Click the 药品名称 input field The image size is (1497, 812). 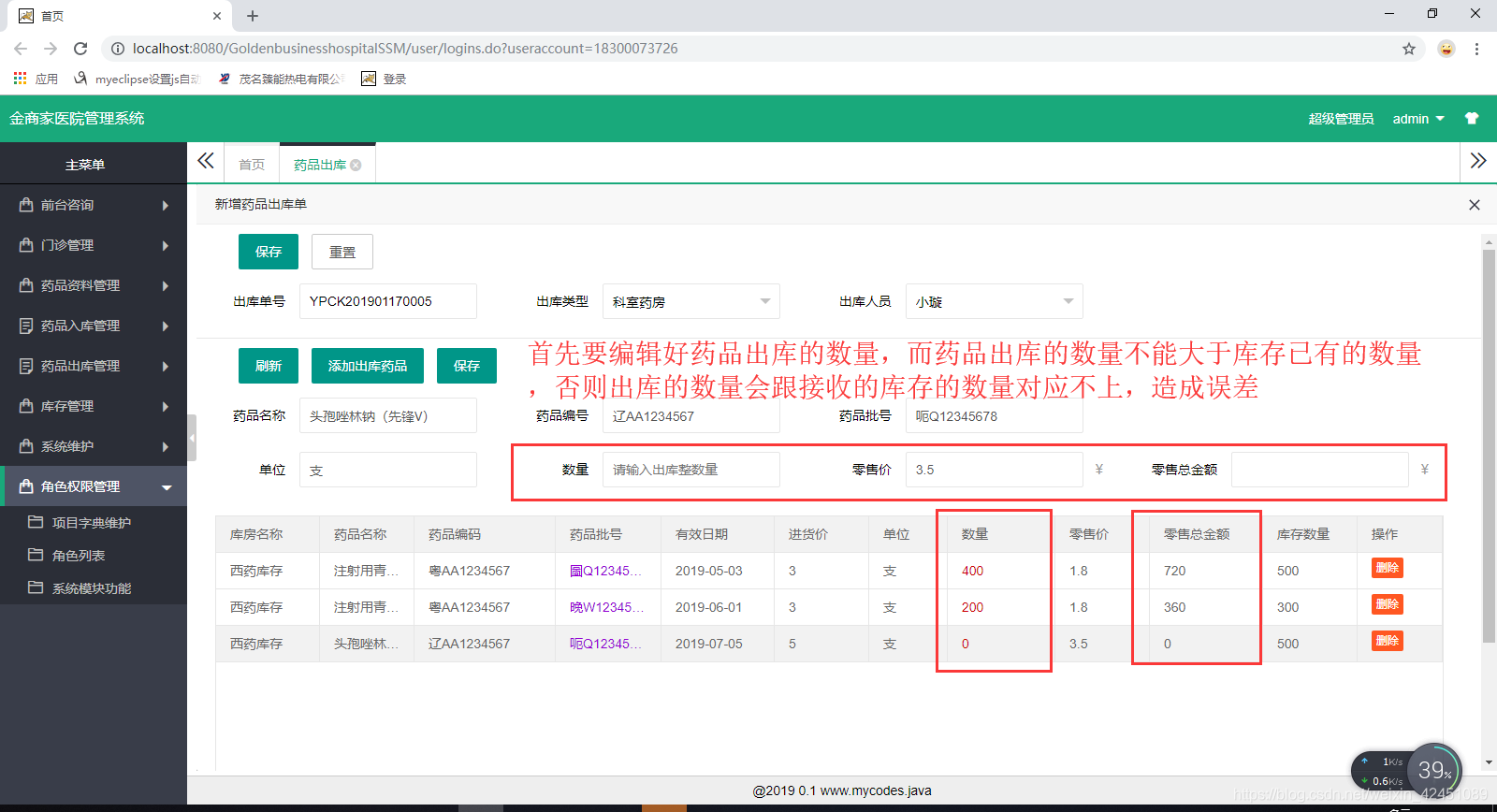tap(388, 415)
